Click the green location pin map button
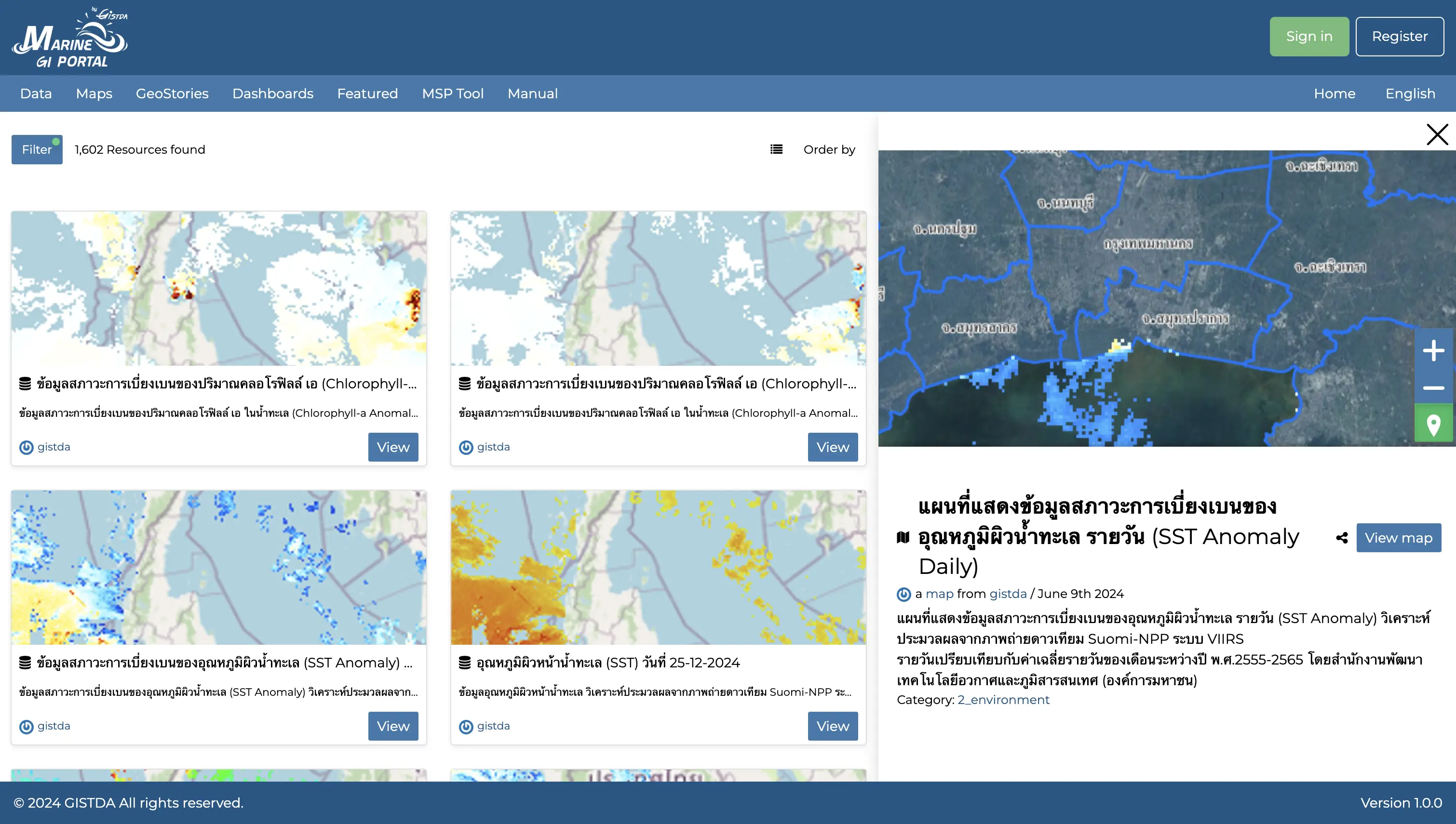Screen dimensions: 1456x824 pos(1433,423)
